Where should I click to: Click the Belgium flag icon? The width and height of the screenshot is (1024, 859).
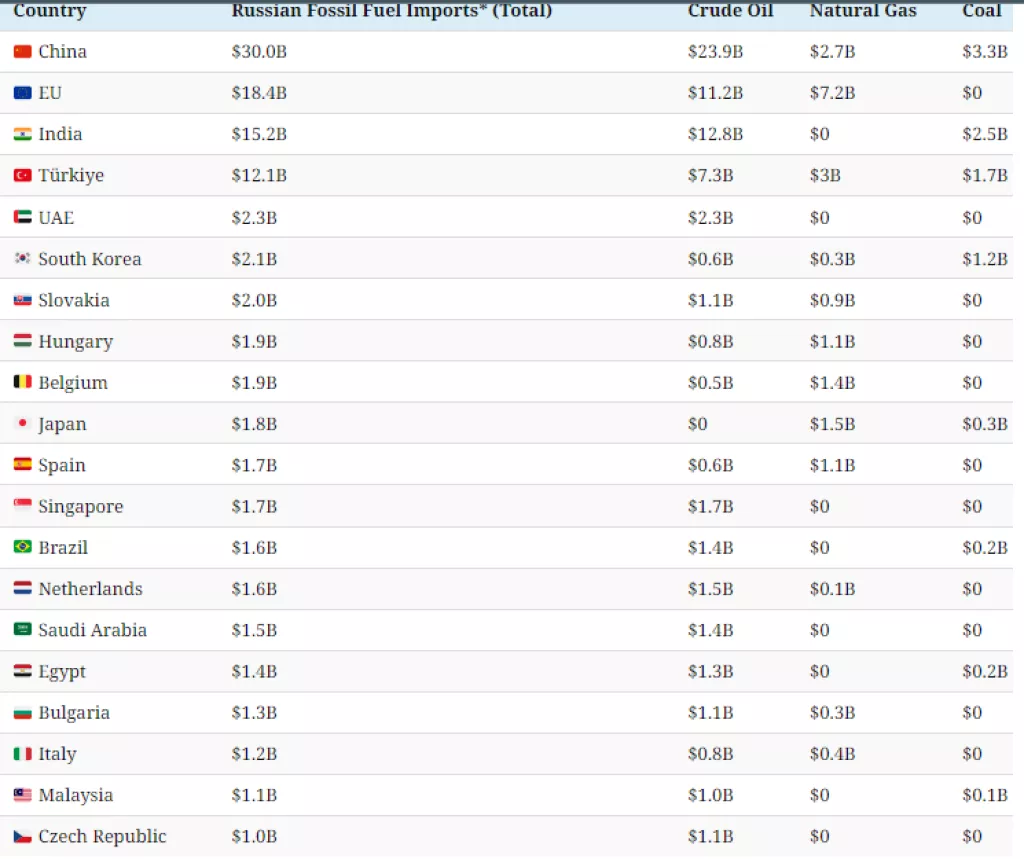(22, 382)
